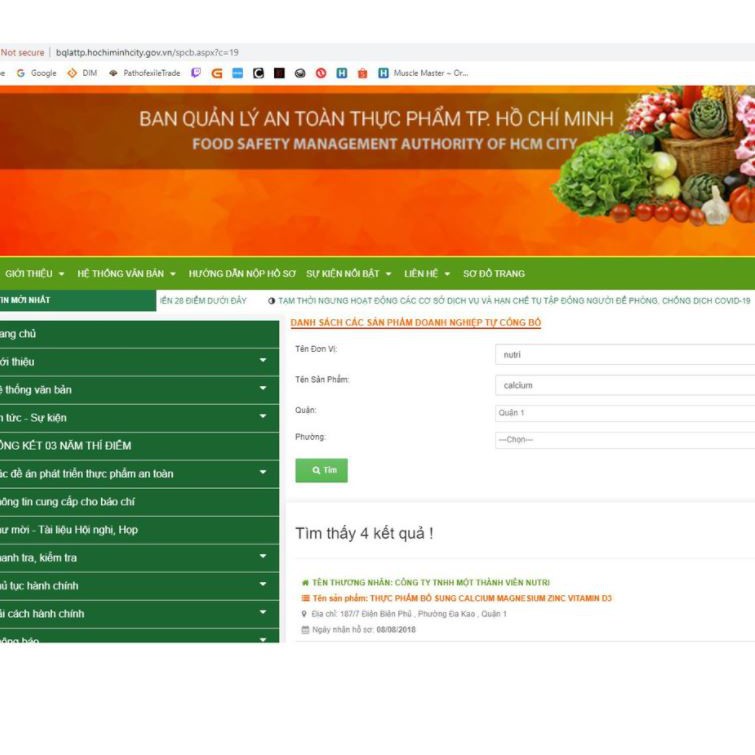The image size is (755, 755).
Task: Click the home icon beside the merchant name
Action: coord(304,582)
